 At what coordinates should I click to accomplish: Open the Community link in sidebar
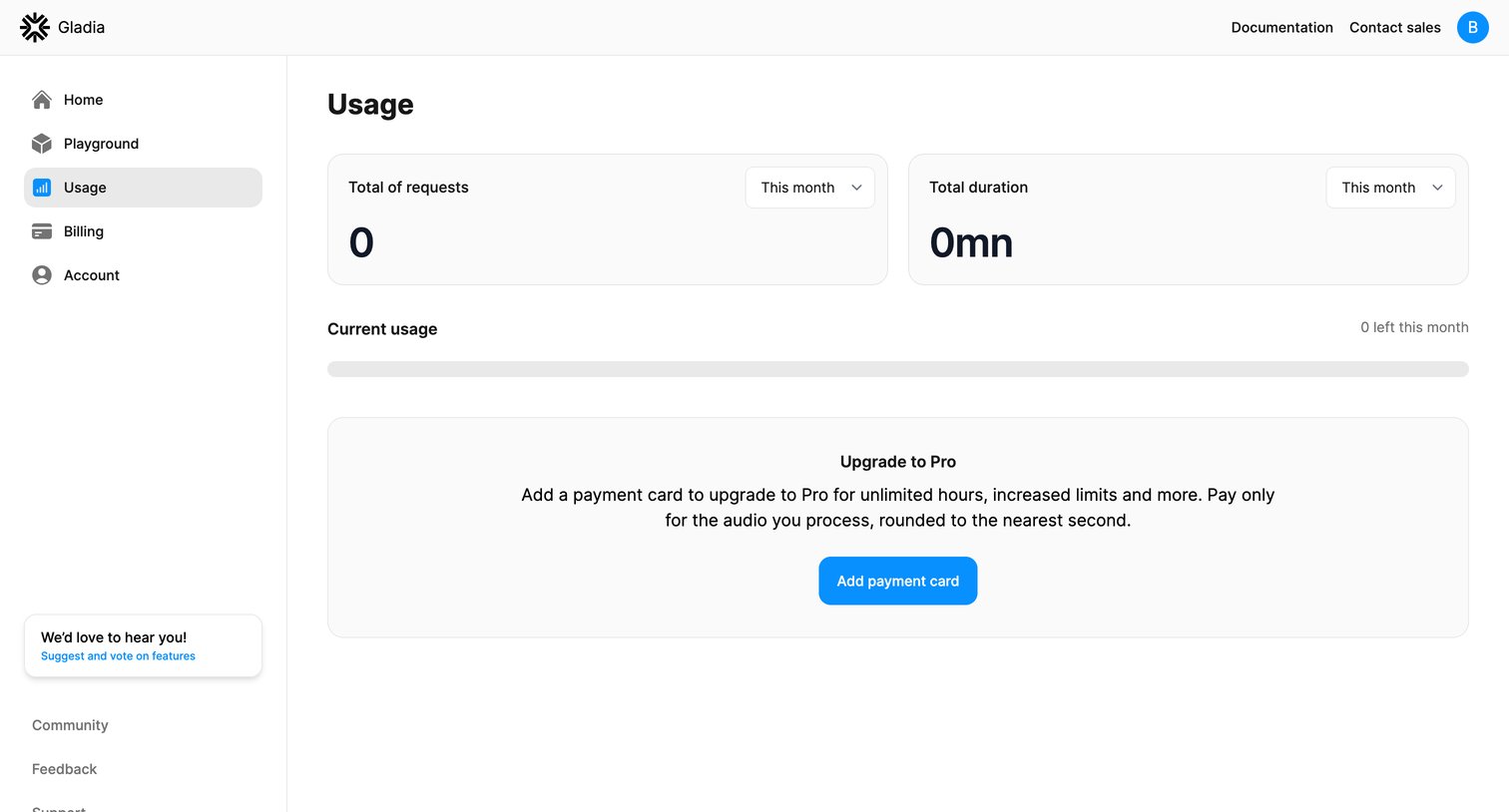(70, 725)
